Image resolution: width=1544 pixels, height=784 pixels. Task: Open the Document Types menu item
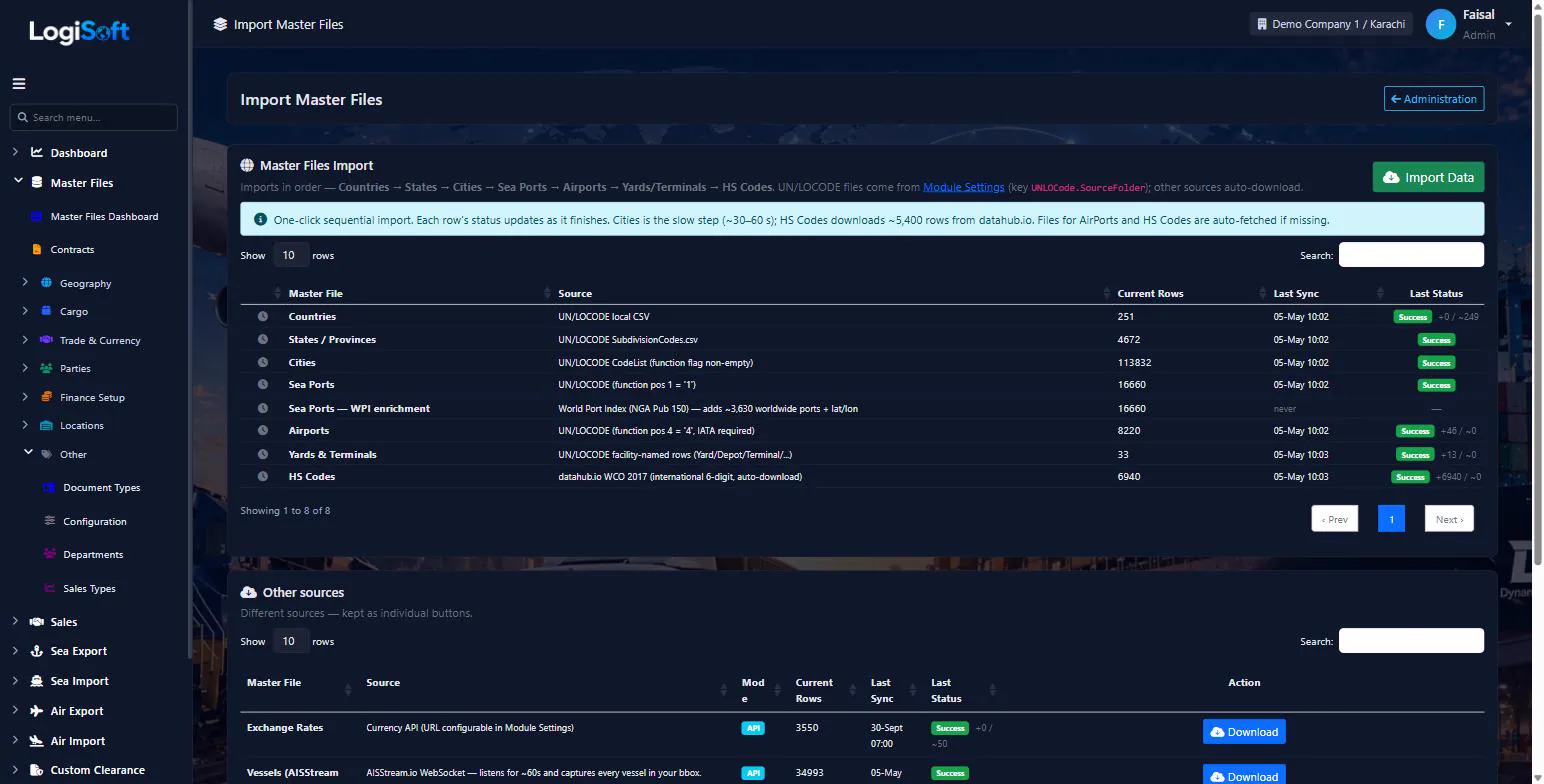click(101, 488)
